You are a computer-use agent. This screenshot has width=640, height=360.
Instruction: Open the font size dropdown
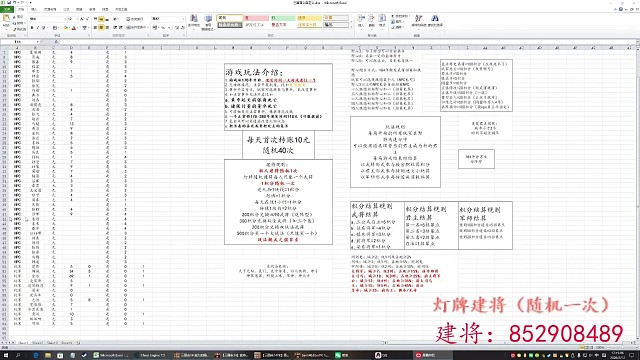pyautogui.click(x=77, y=19)
